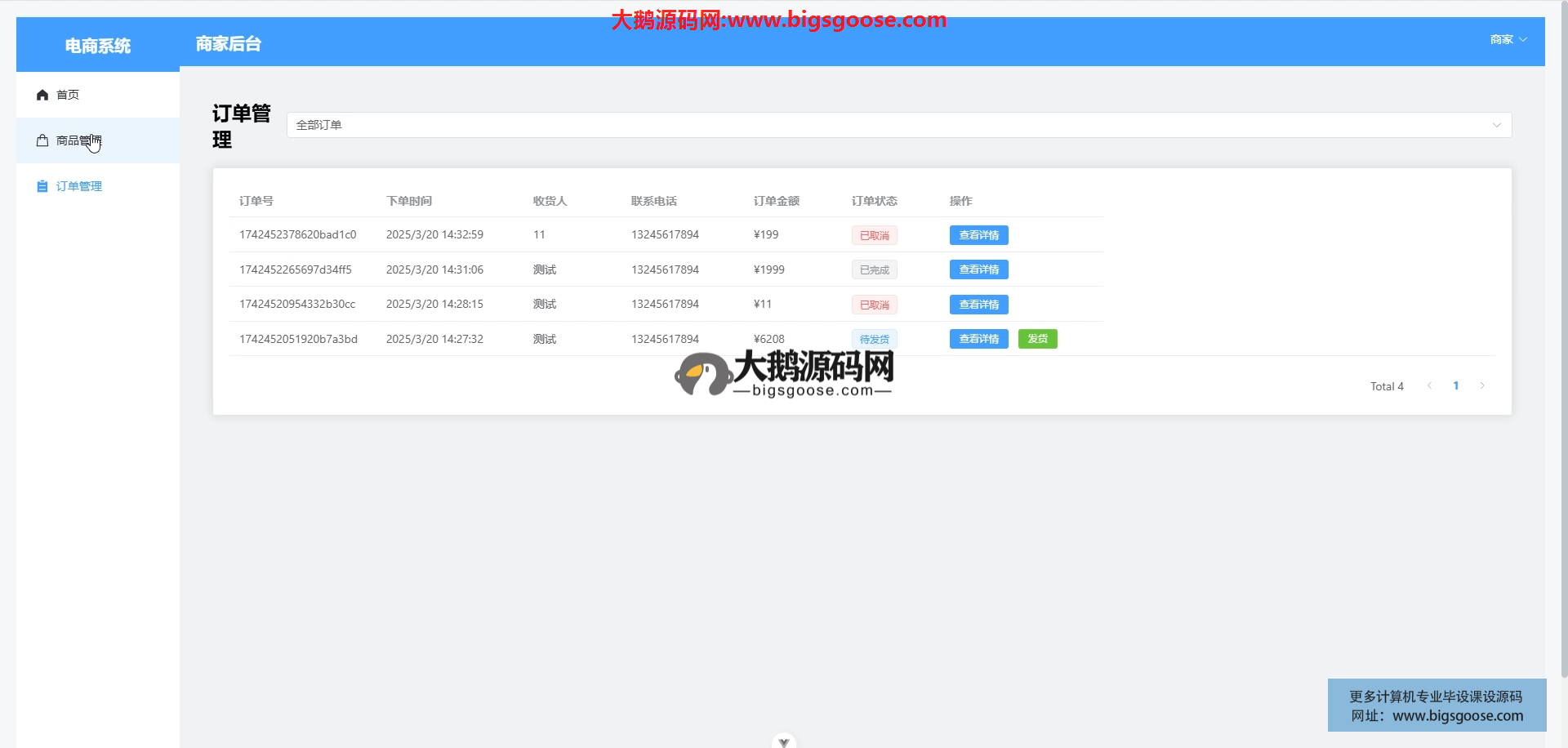Click the shopping bag product management icon

(x=42, y=140)
